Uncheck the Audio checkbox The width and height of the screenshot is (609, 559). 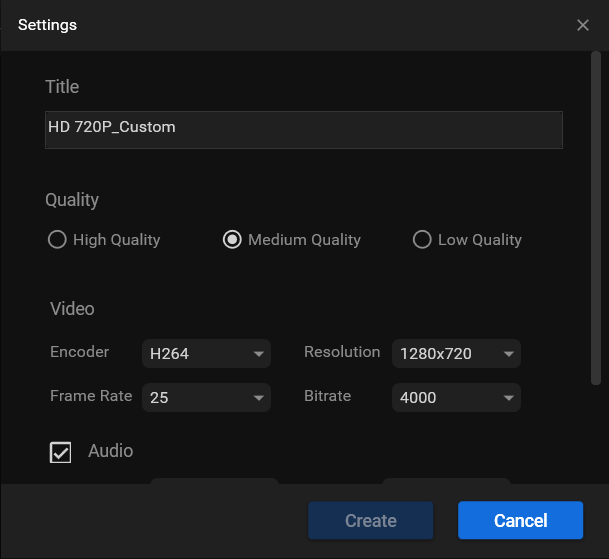61,452
